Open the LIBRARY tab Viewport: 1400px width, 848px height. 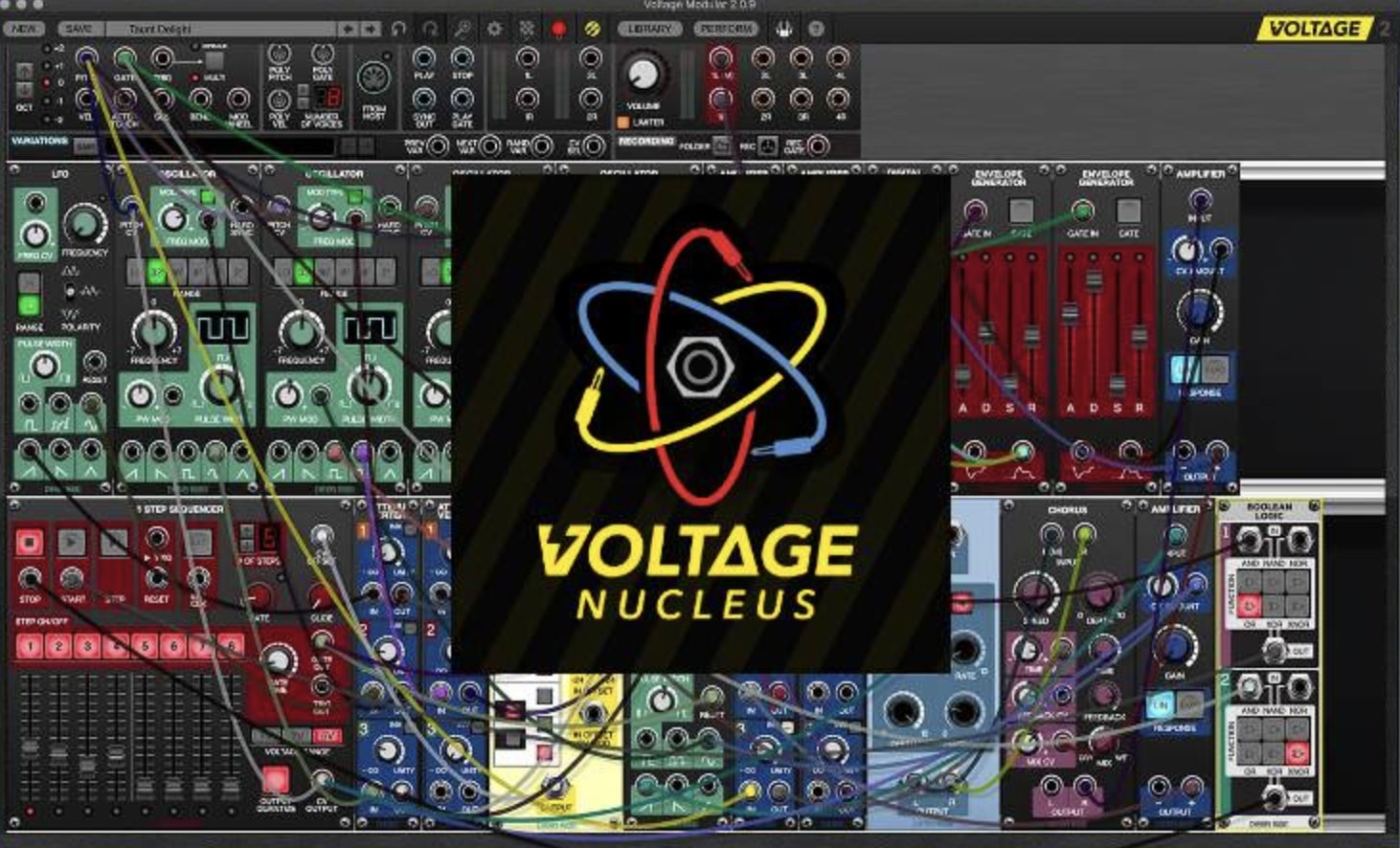coord(650,29)
